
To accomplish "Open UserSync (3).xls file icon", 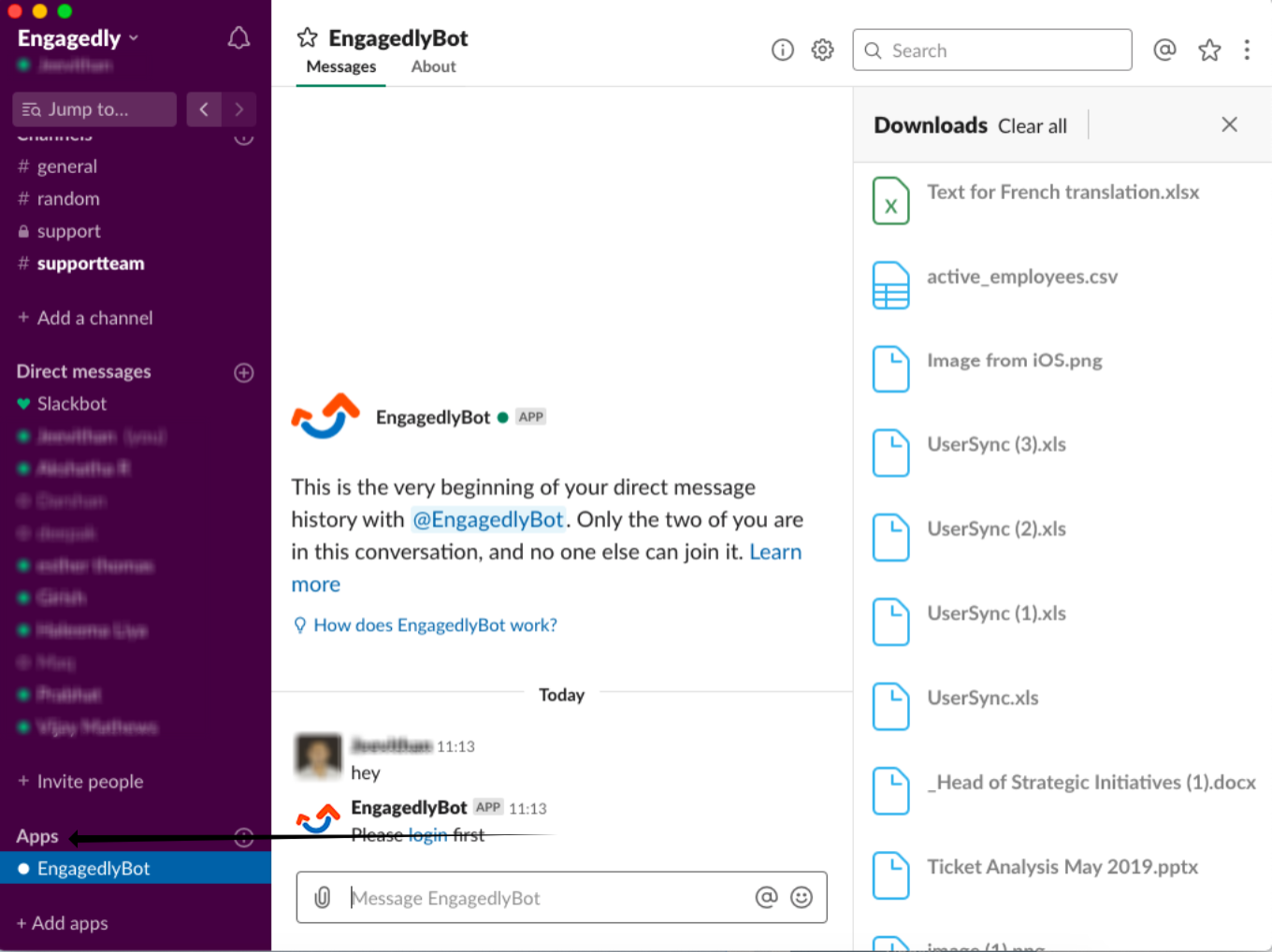I will click(890, 454).
